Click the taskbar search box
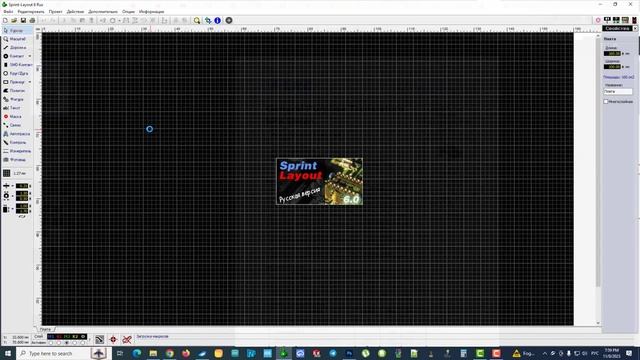This screenshot has height=360, width=640. point(61,353)
